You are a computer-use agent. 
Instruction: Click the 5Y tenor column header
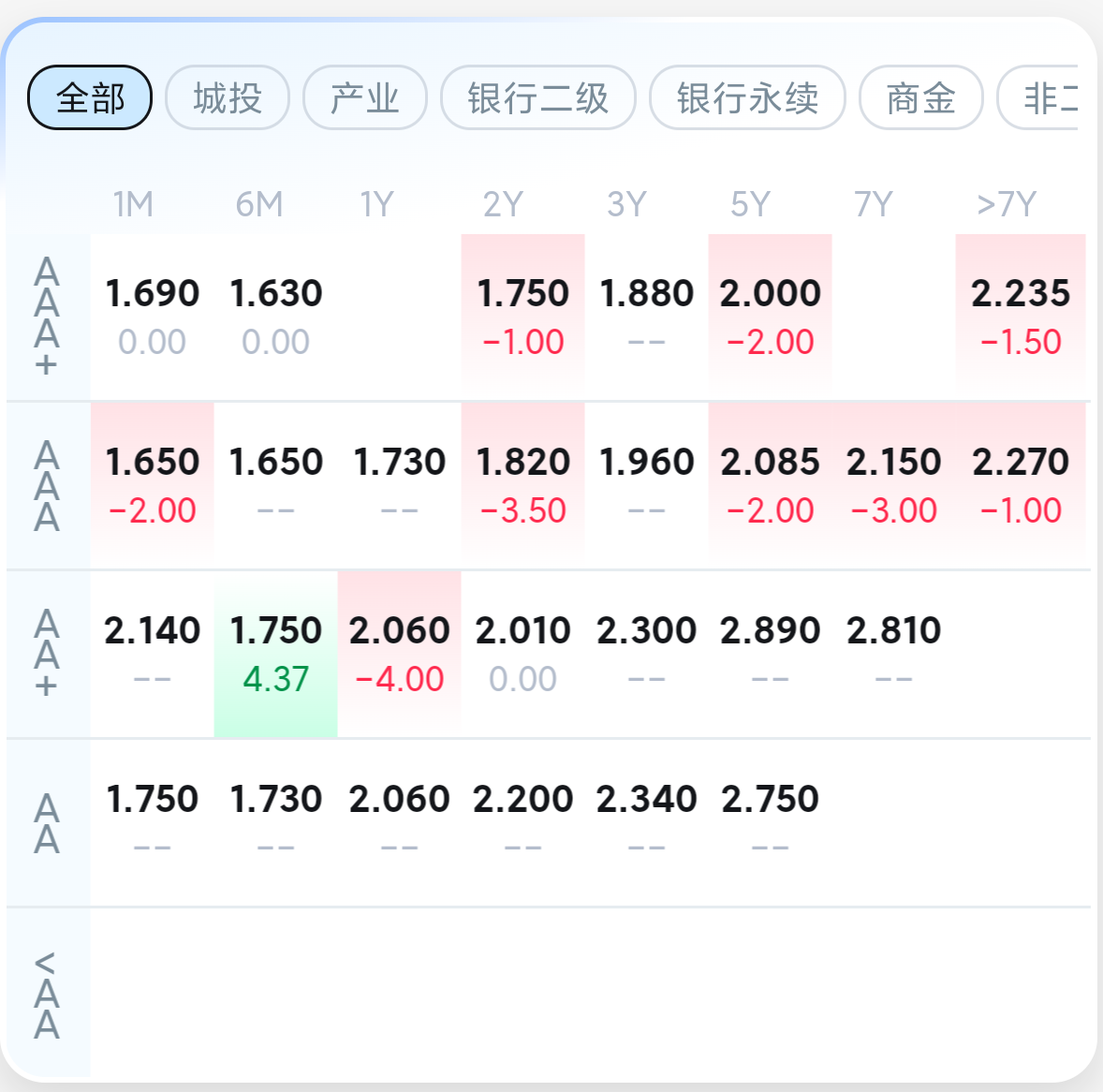750,204
